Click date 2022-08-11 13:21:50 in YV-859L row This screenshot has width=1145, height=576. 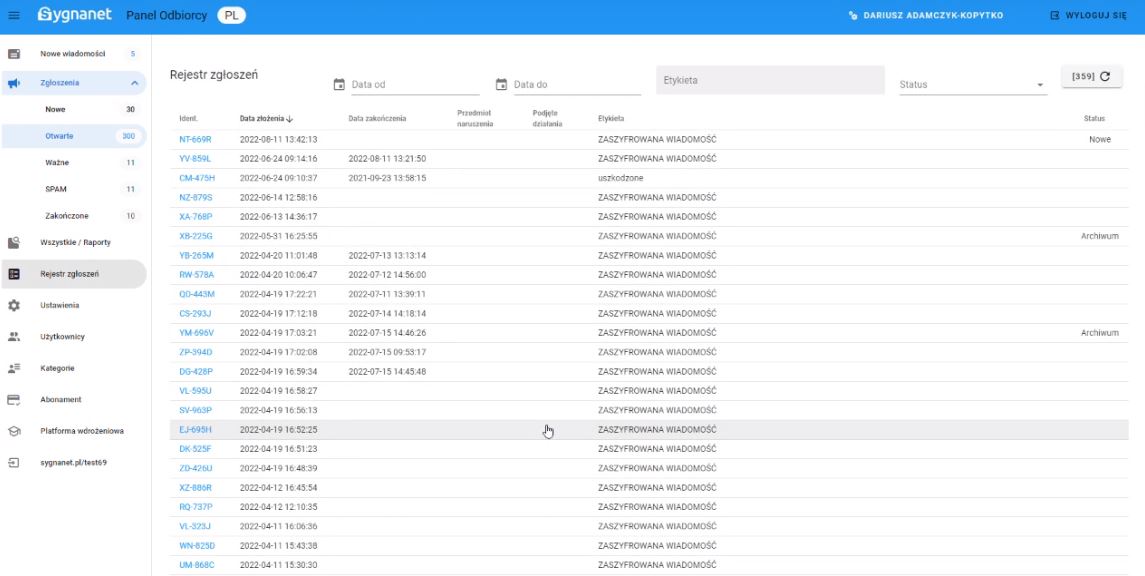[x=387, y=158]
